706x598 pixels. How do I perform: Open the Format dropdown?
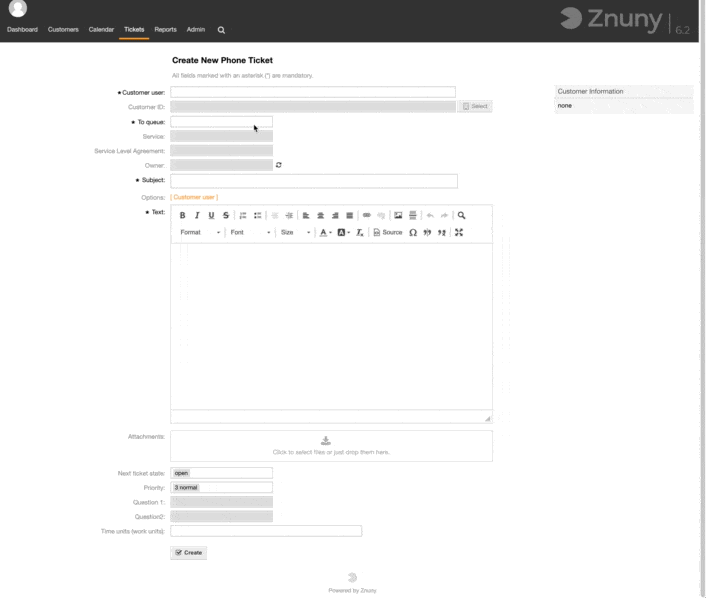[x=200, y=232]
